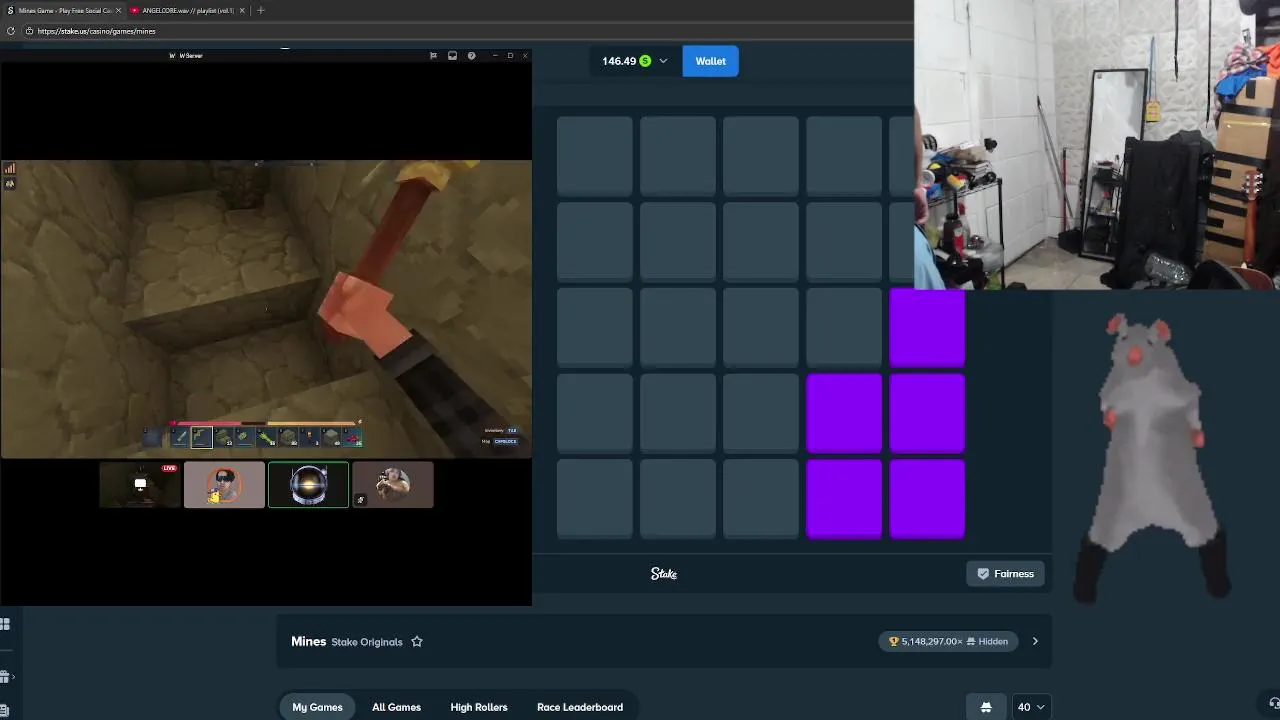Screen dimensions: 1280x720
Task: Reveal the center tile of the Mines grid
Action: click(761, 327)
